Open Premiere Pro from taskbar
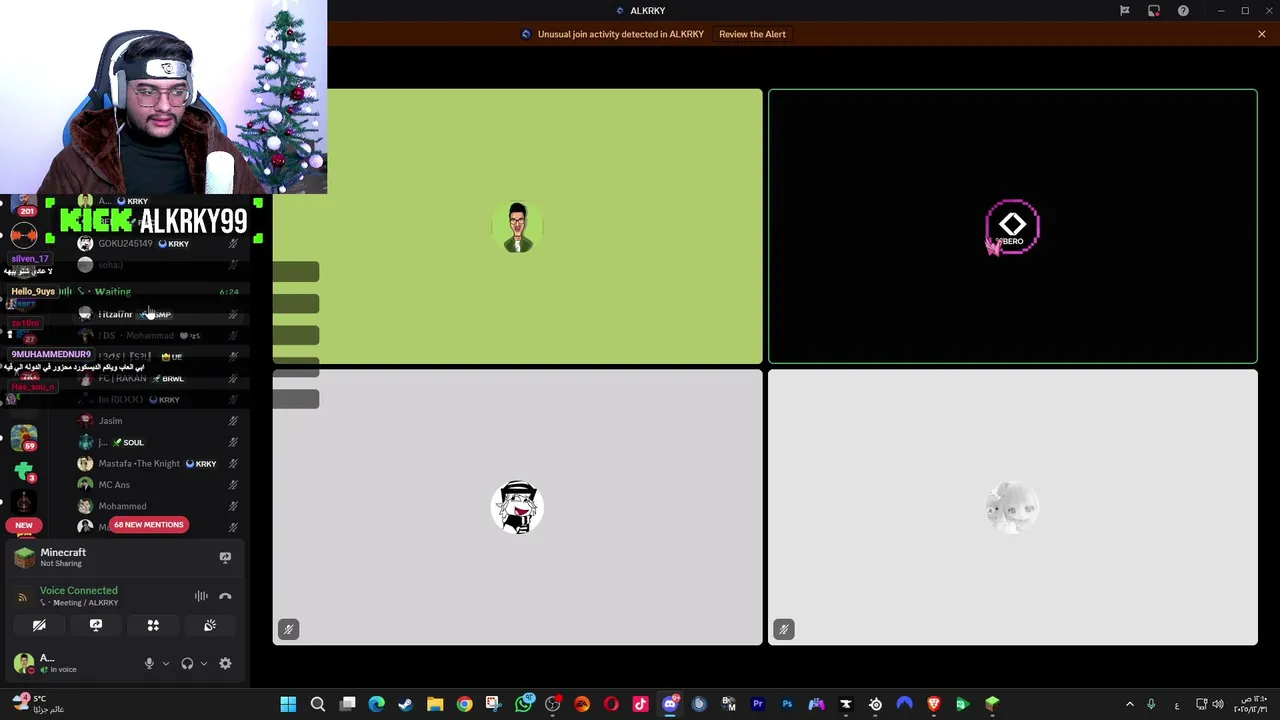This screenshot has height=720, width=1280. 758,705
